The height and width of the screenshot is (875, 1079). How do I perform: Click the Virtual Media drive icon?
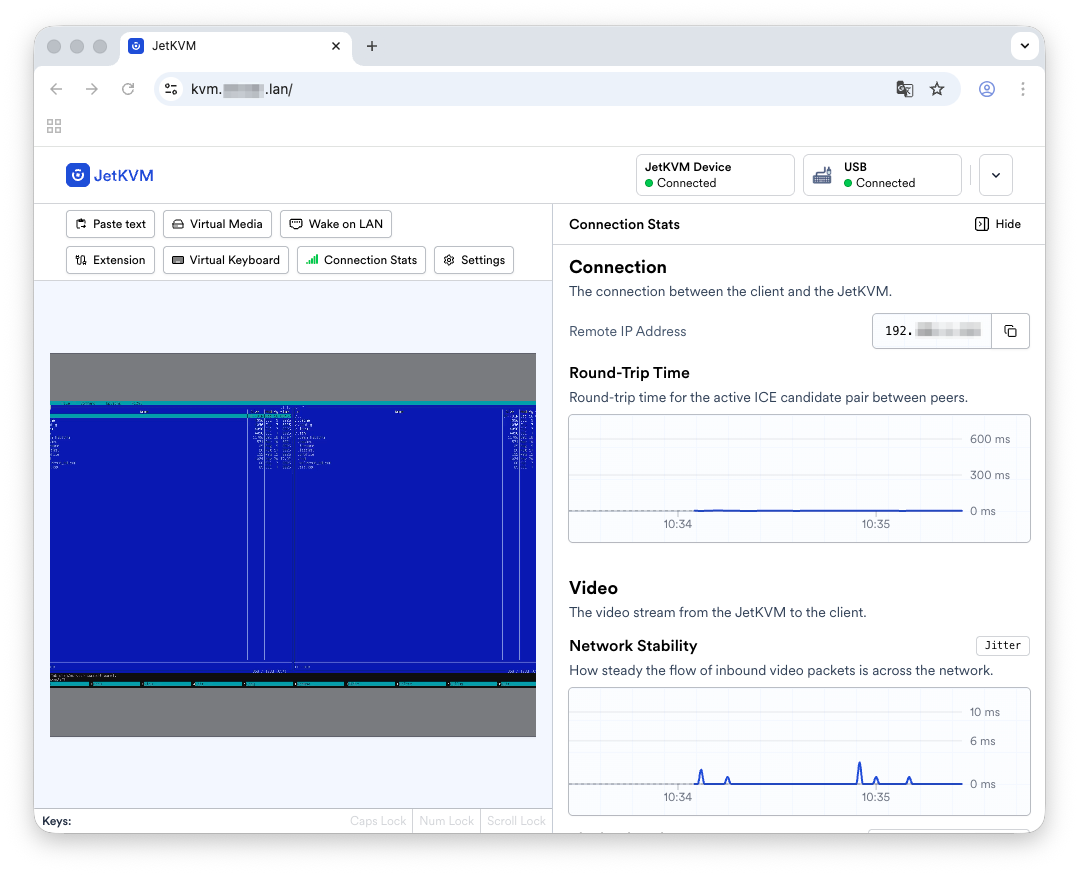pyautogui.click(x=178, y=224)
